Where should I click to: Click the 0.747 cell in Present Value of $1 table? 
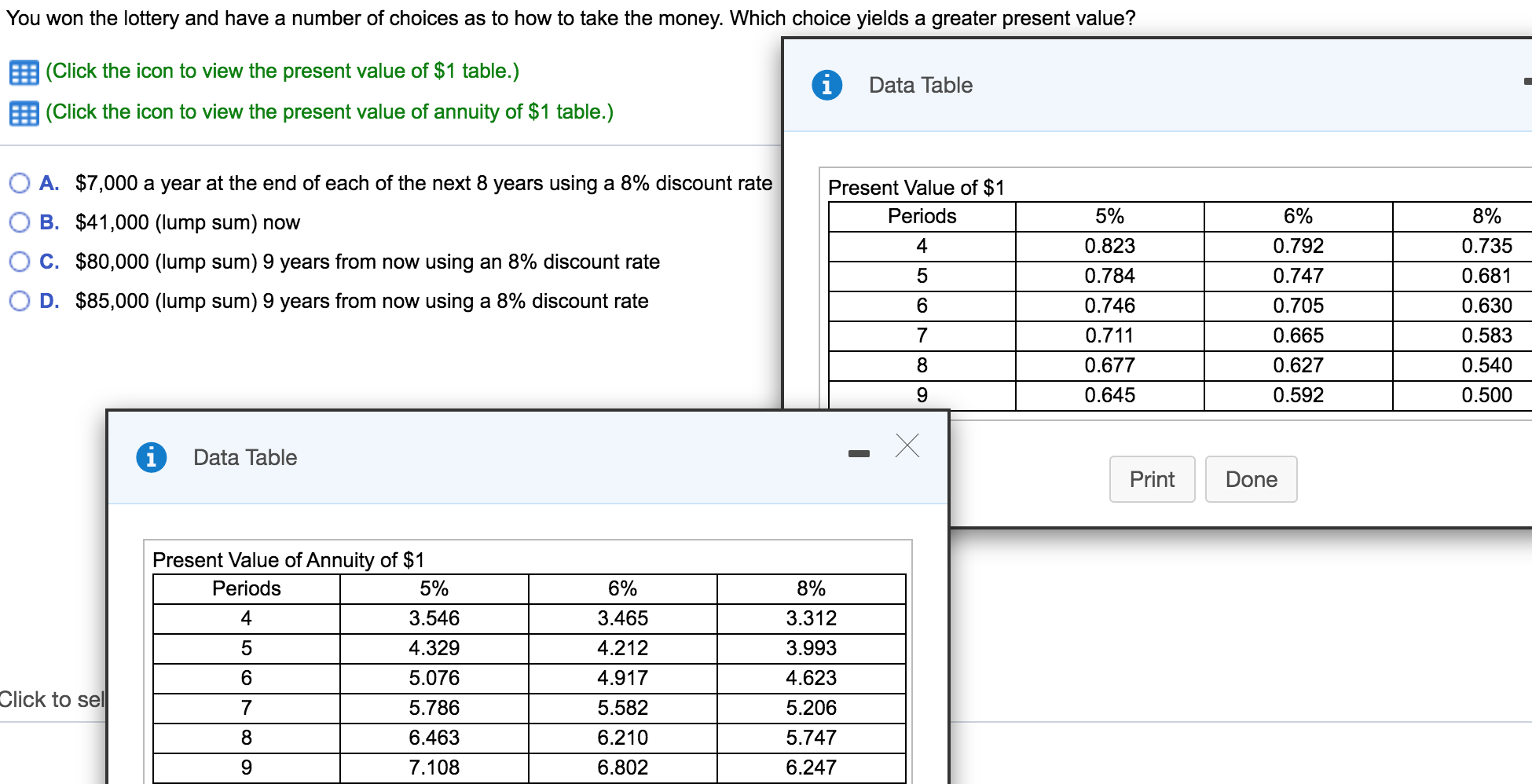click(1299, 276)
